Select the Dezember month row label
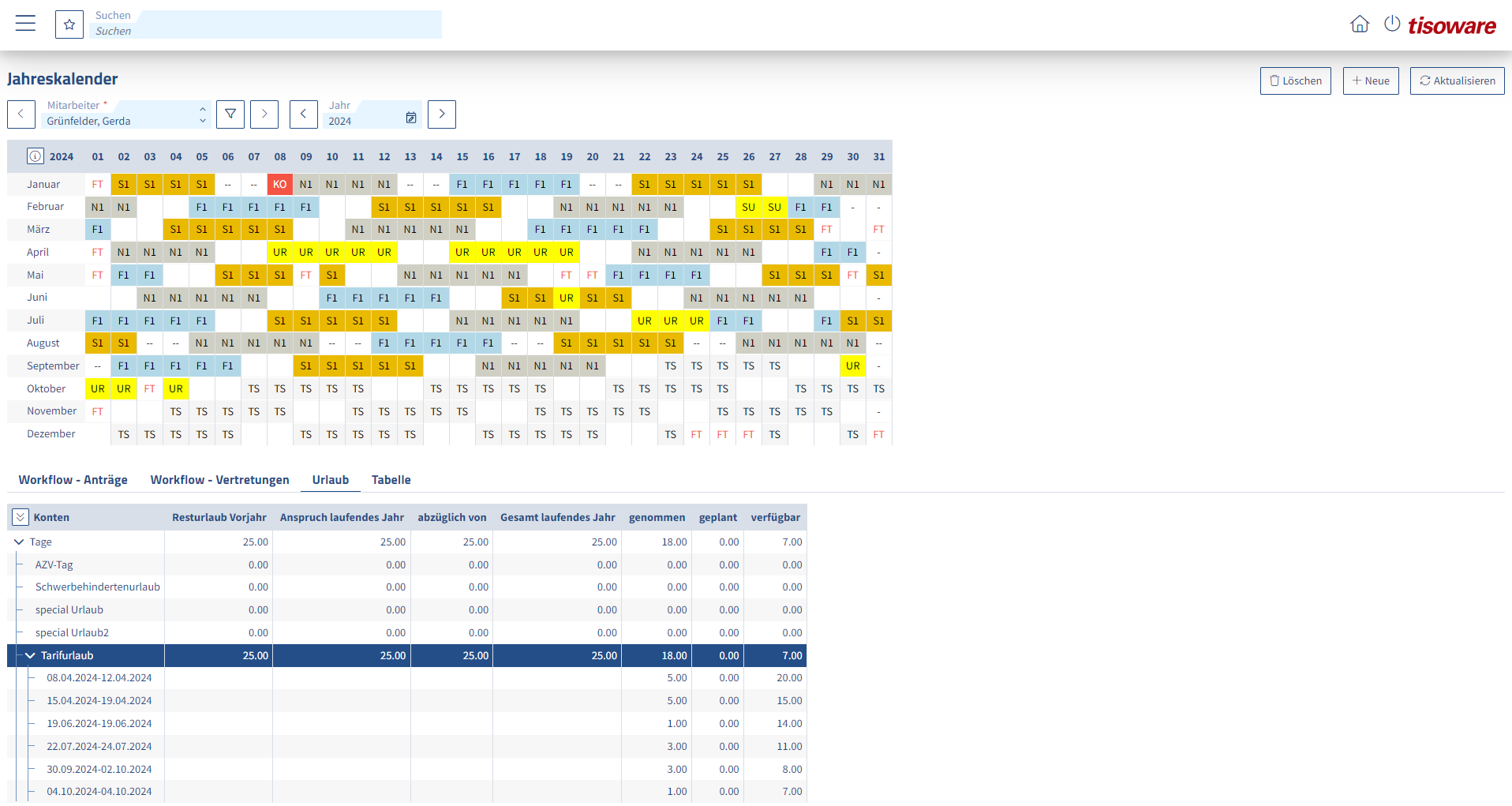This screenshot has width=1512, height=806. click(51, 433)
